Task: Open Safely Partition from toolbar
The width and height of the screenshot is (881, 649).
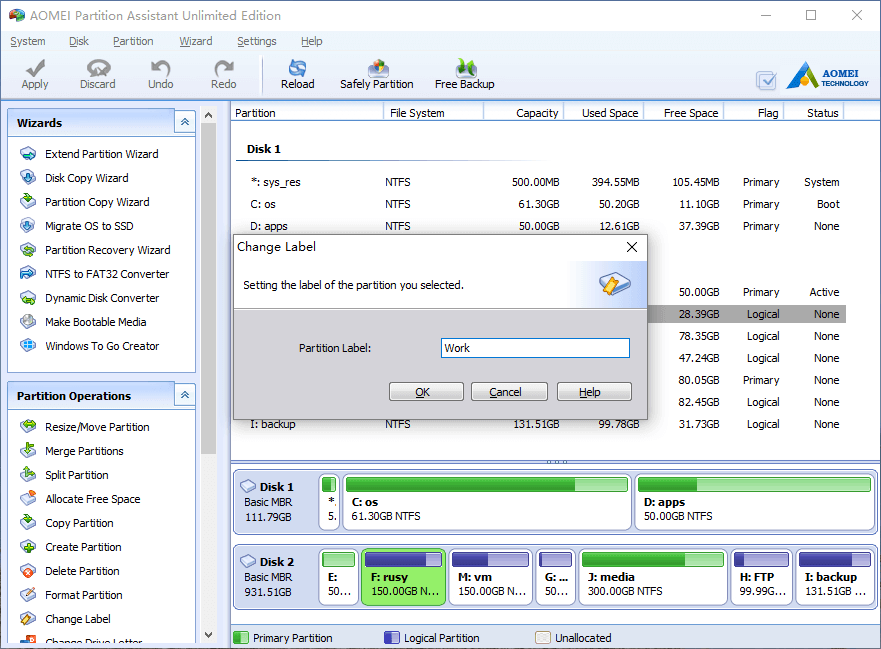Action: pyautogui.click(x=376, y=74)
